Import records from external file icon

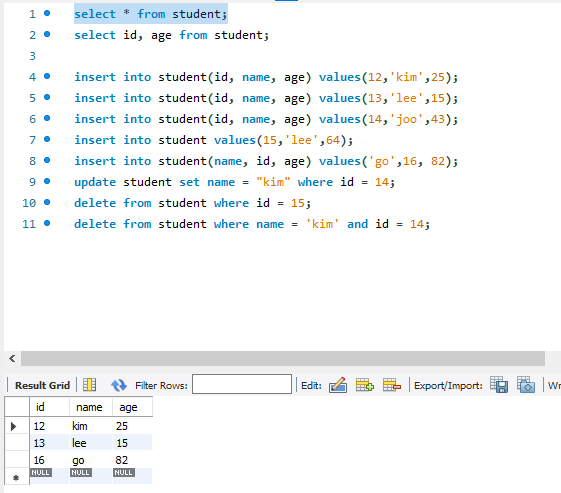pyautogui.click(x=526, y=385)
